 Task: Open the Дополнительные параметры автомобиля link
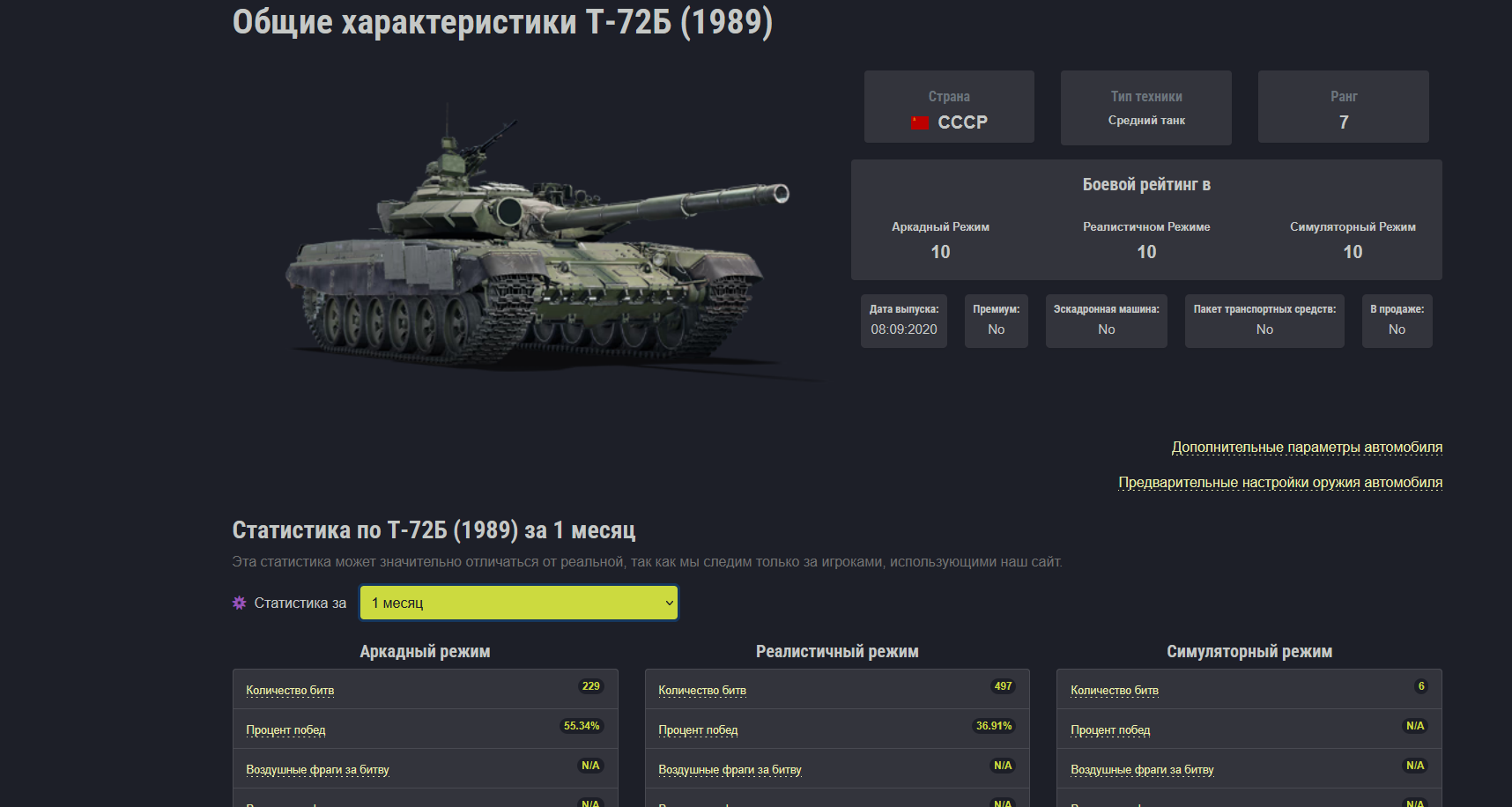1307,448
